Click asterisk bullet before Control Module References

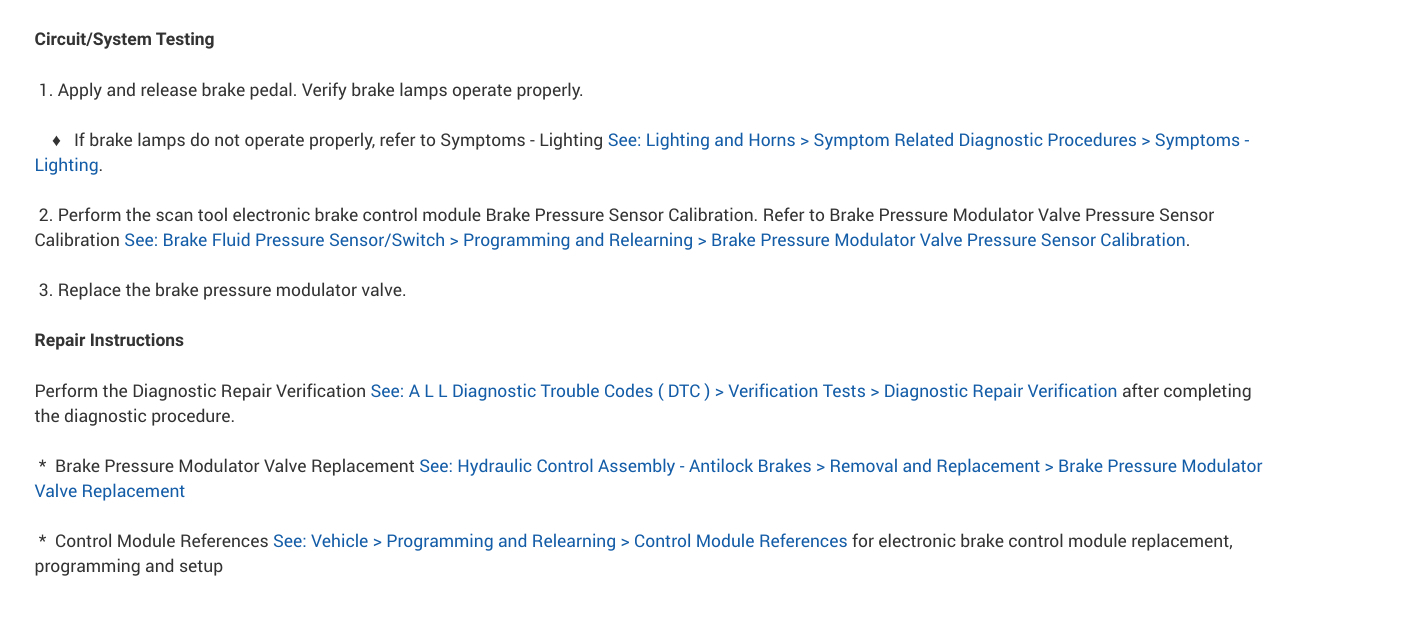(x=43, y=542)
